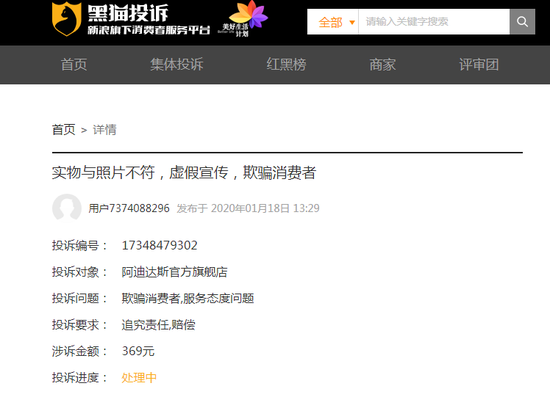
Task: Click the complaint number 17348479302
Action: tap(160, 245)
